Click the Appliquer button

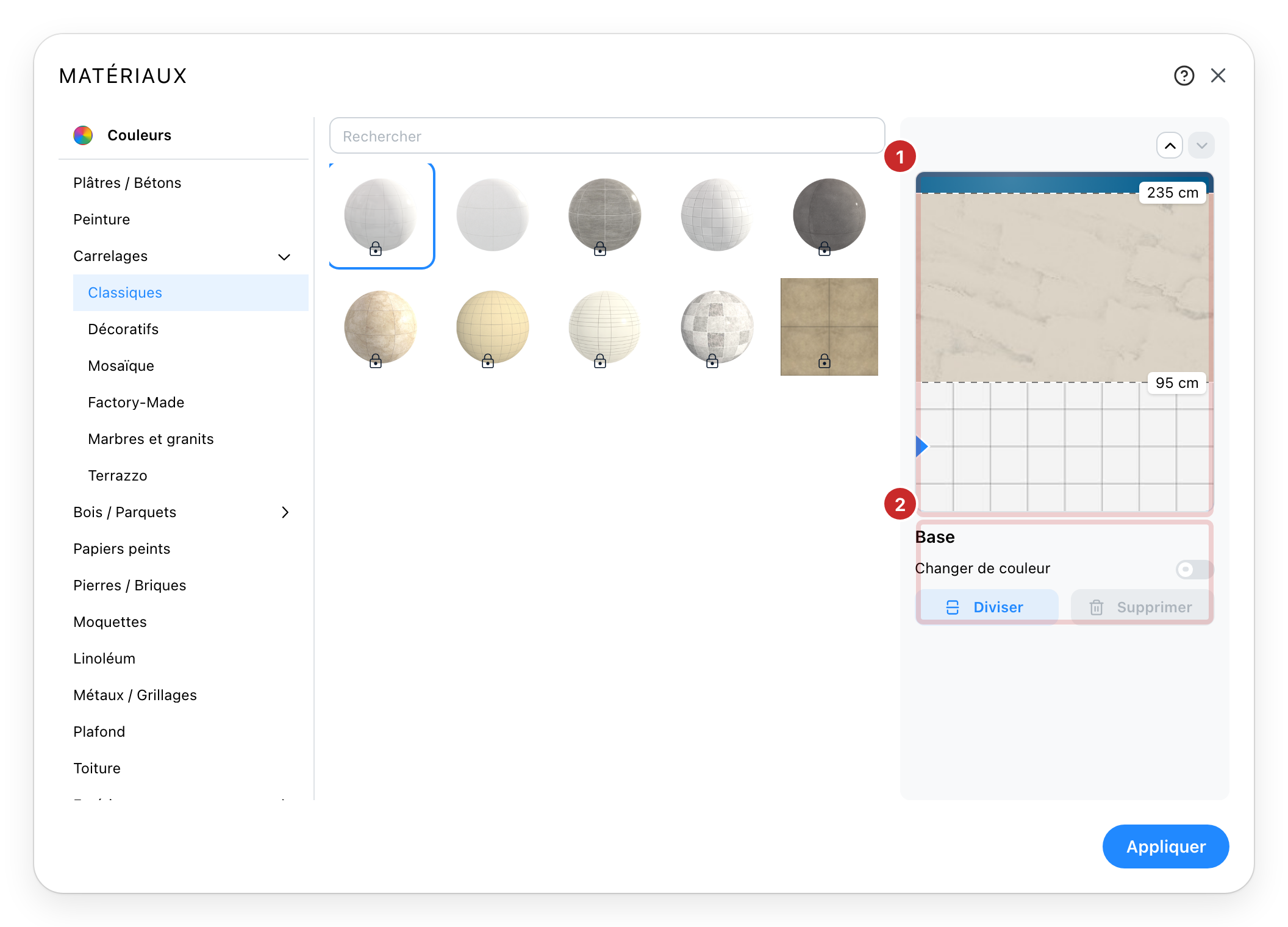[x=1165, y=846]
